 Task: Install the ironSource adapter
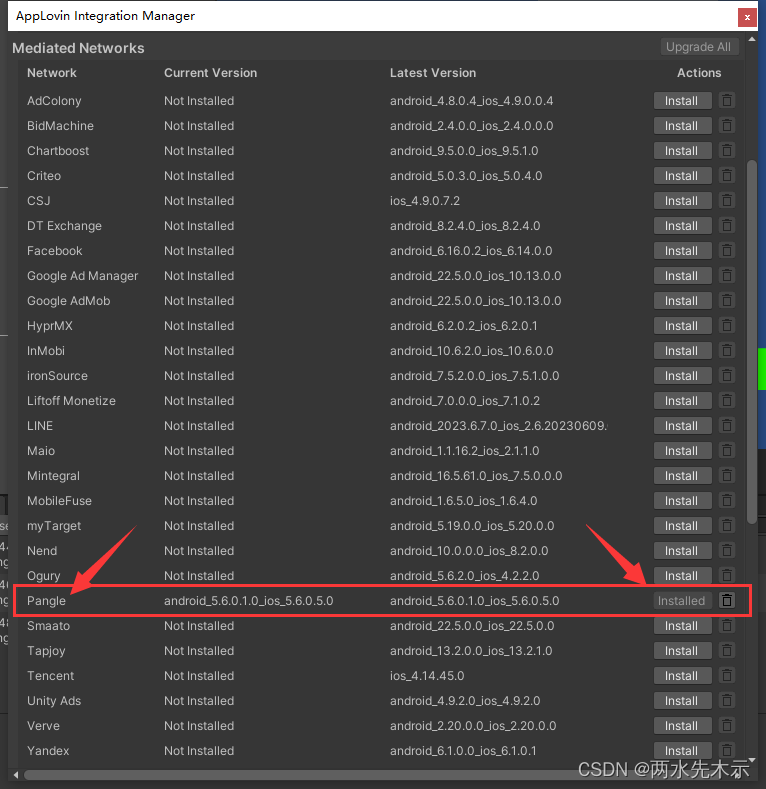click(682, 375)
